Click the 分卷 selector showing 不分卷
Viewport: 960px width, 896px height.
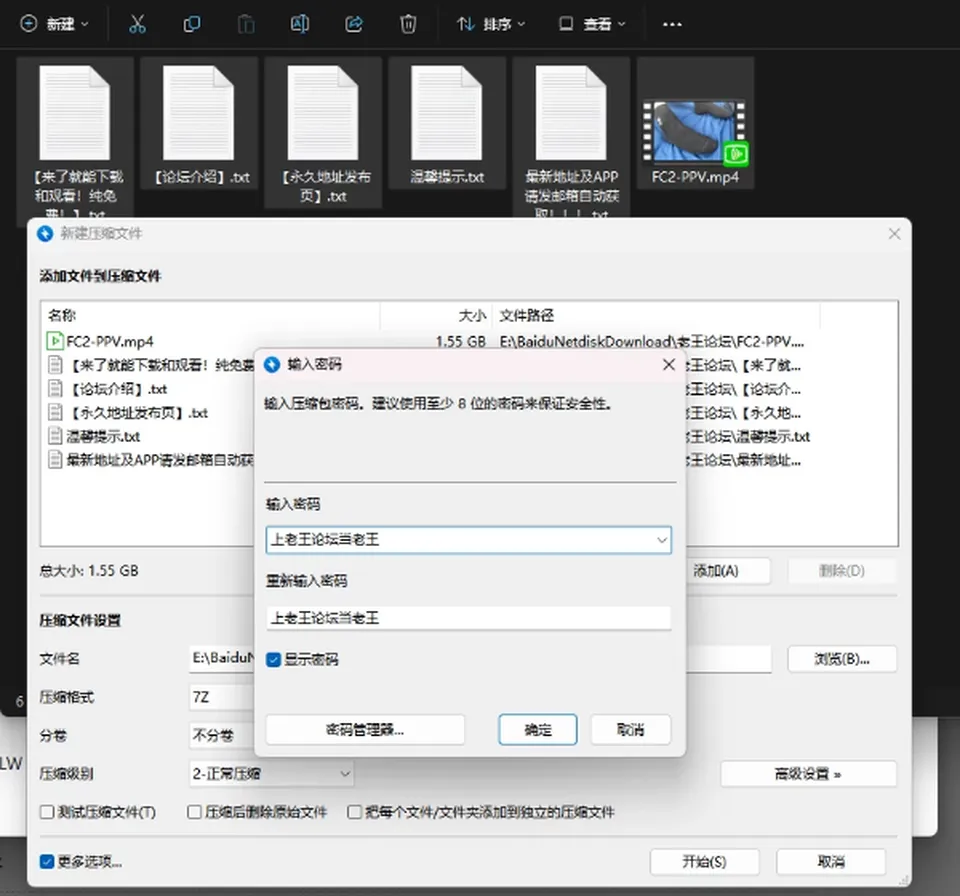[222, 735]
